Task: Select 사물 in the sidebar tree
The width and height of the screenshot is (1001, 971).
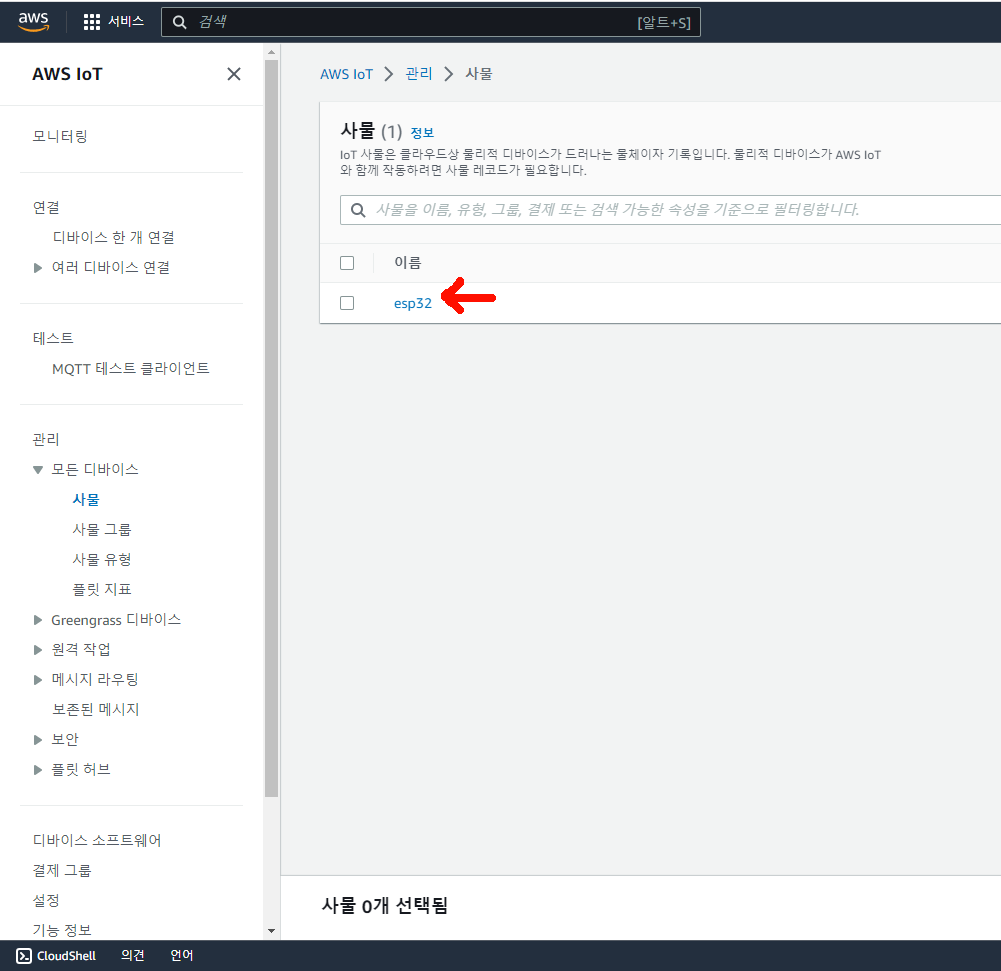Action: pyautogui.click(x=86, y=499)
